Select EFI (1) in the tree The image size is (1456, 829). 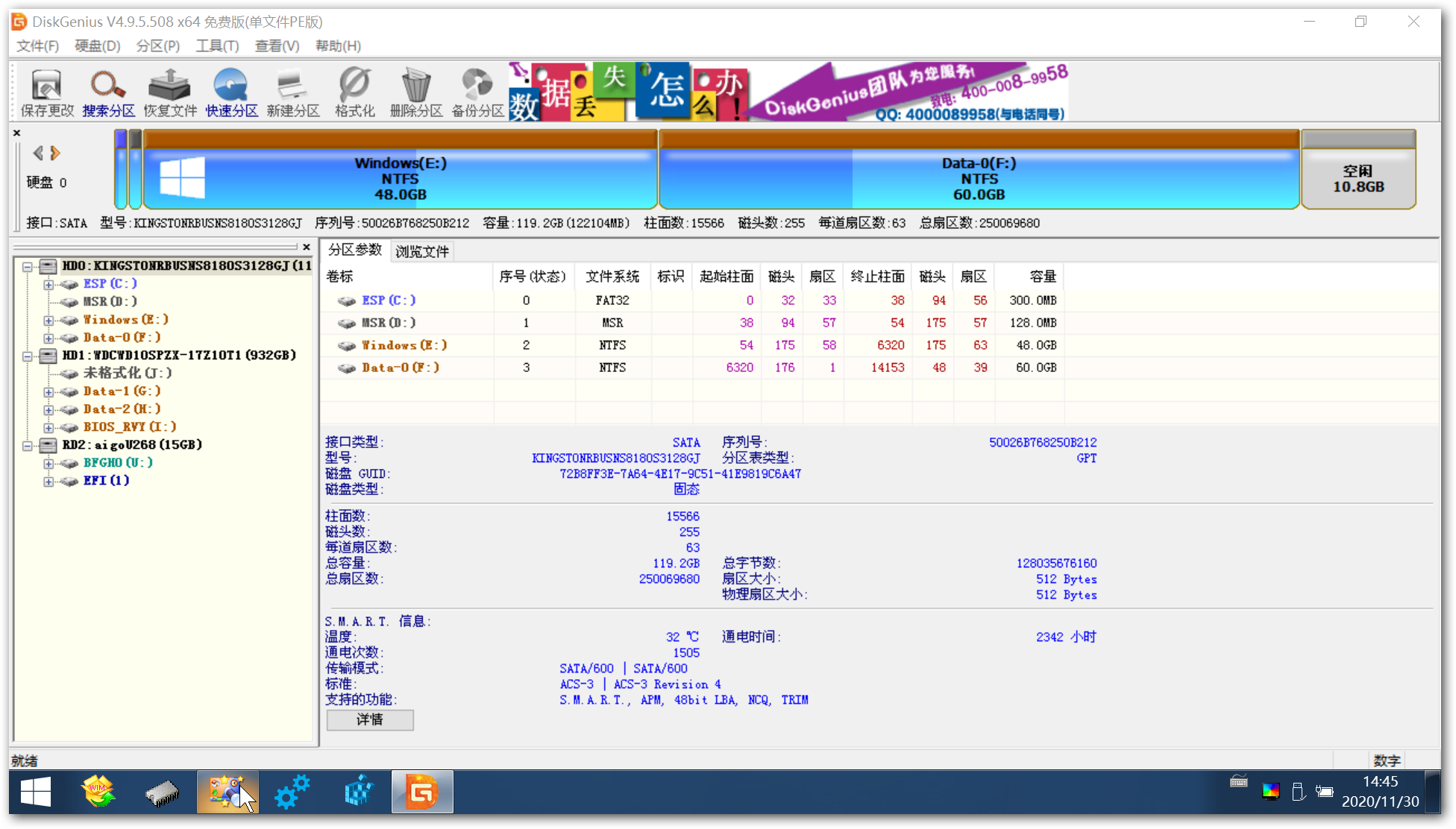click(x=106, y=480)
